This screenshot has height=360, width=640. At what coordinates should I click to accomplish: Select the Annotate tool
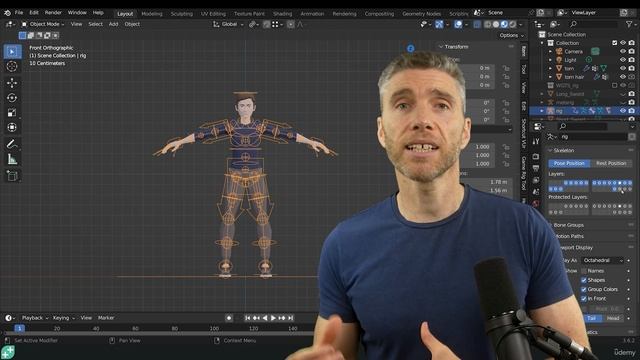(12, 144)
